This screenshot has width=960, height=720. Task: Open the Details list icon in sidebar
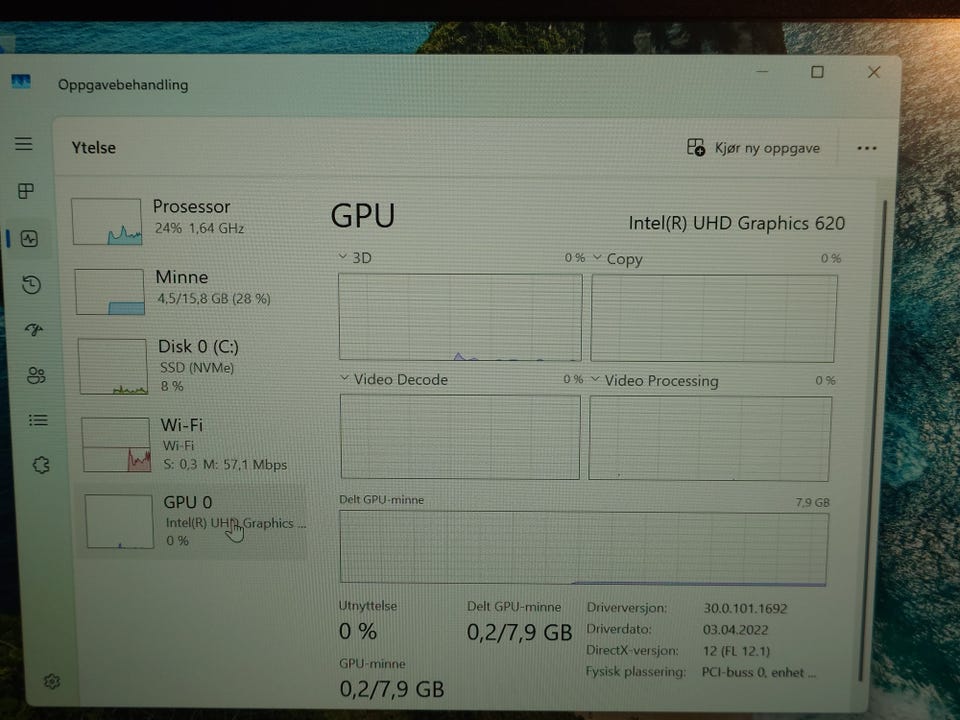[38, 420]
